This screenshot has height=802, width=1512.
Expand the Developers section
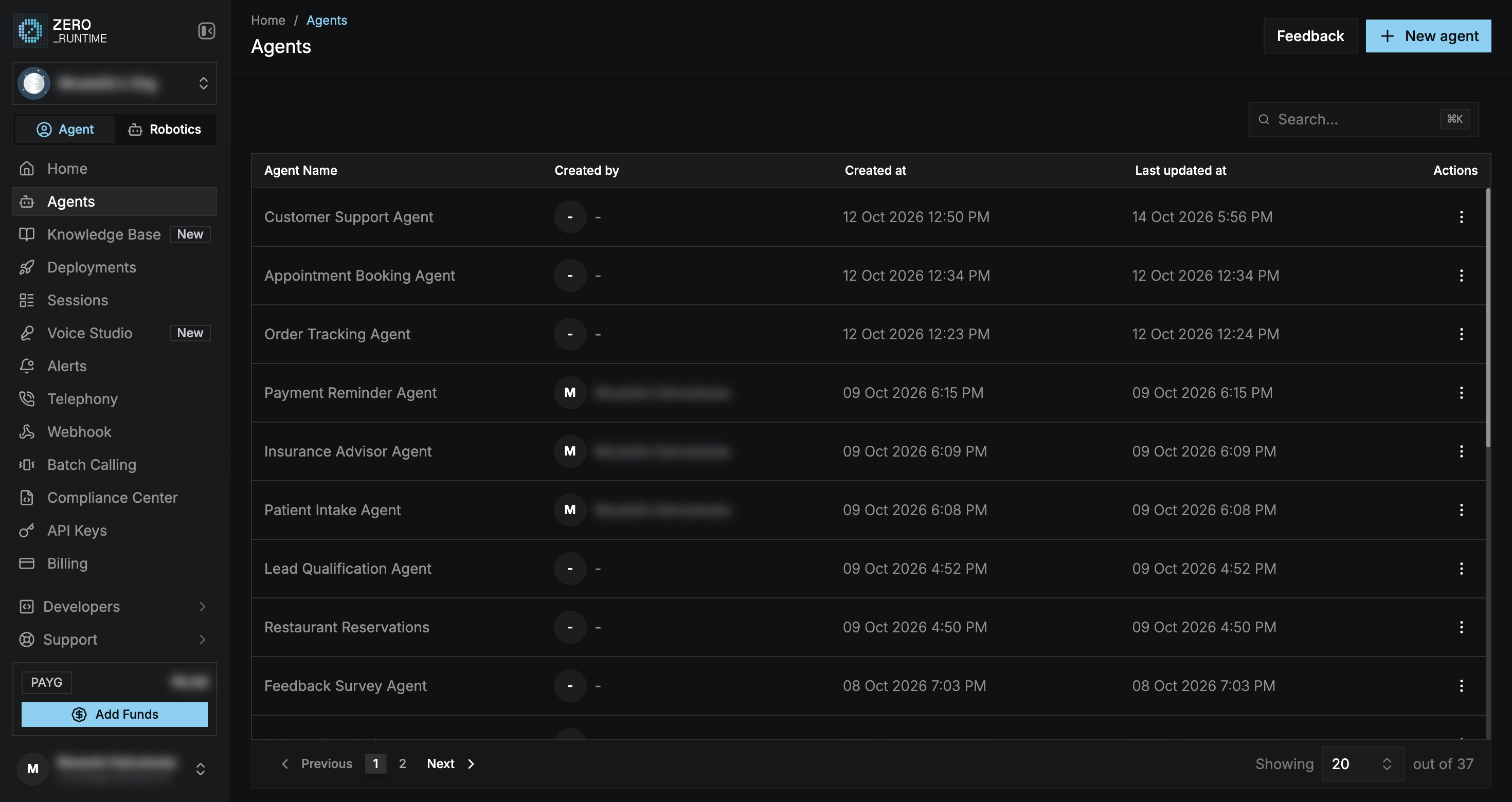[115, 606]
